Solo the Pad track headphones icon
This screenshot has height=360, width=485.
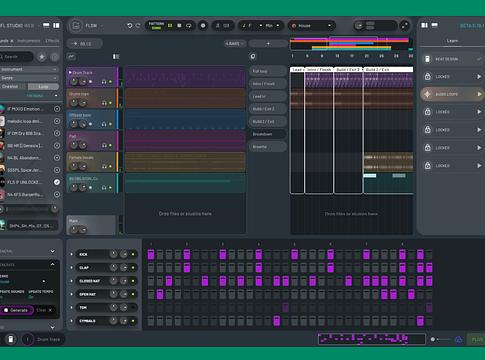pyautogui.click(x=104, y=145)
